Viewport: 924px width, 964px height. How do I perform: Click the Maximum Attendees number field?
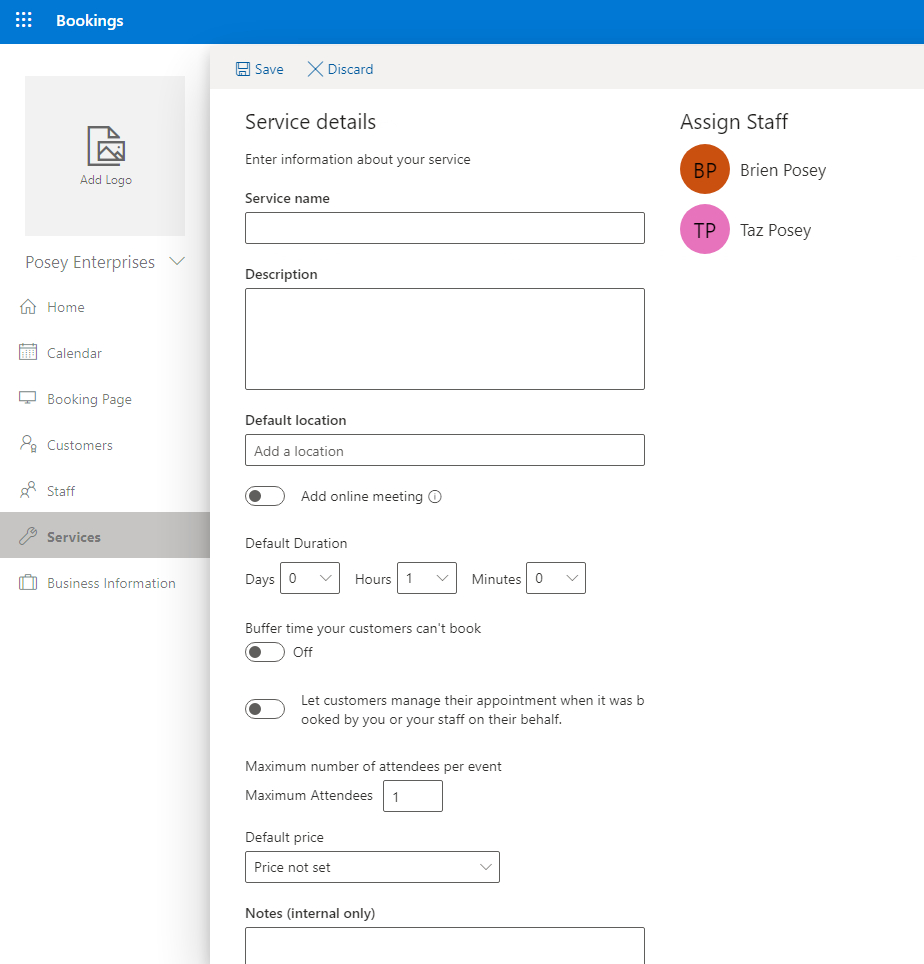point(413,796)
